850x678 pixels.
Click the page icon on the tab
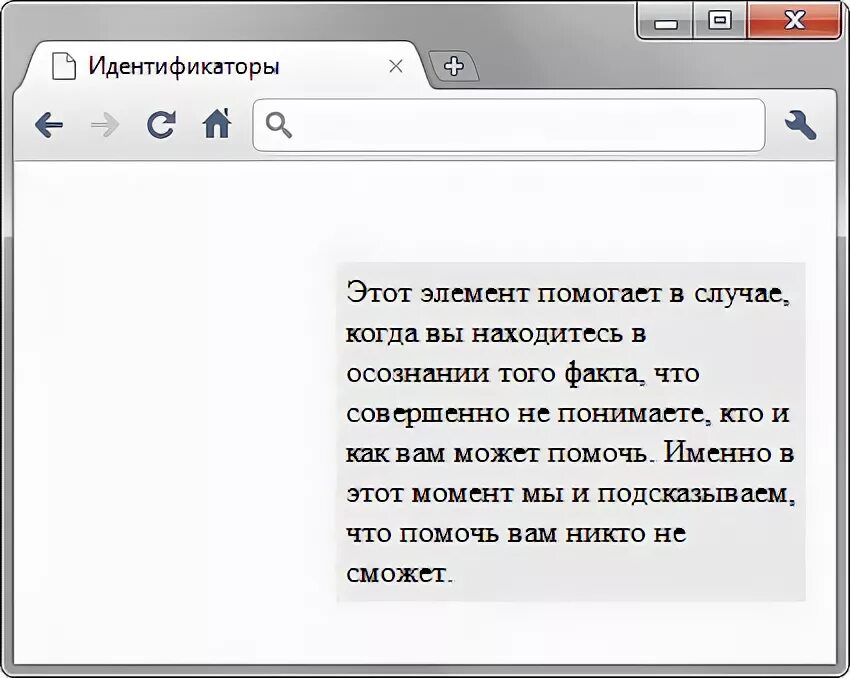(63, 66)
